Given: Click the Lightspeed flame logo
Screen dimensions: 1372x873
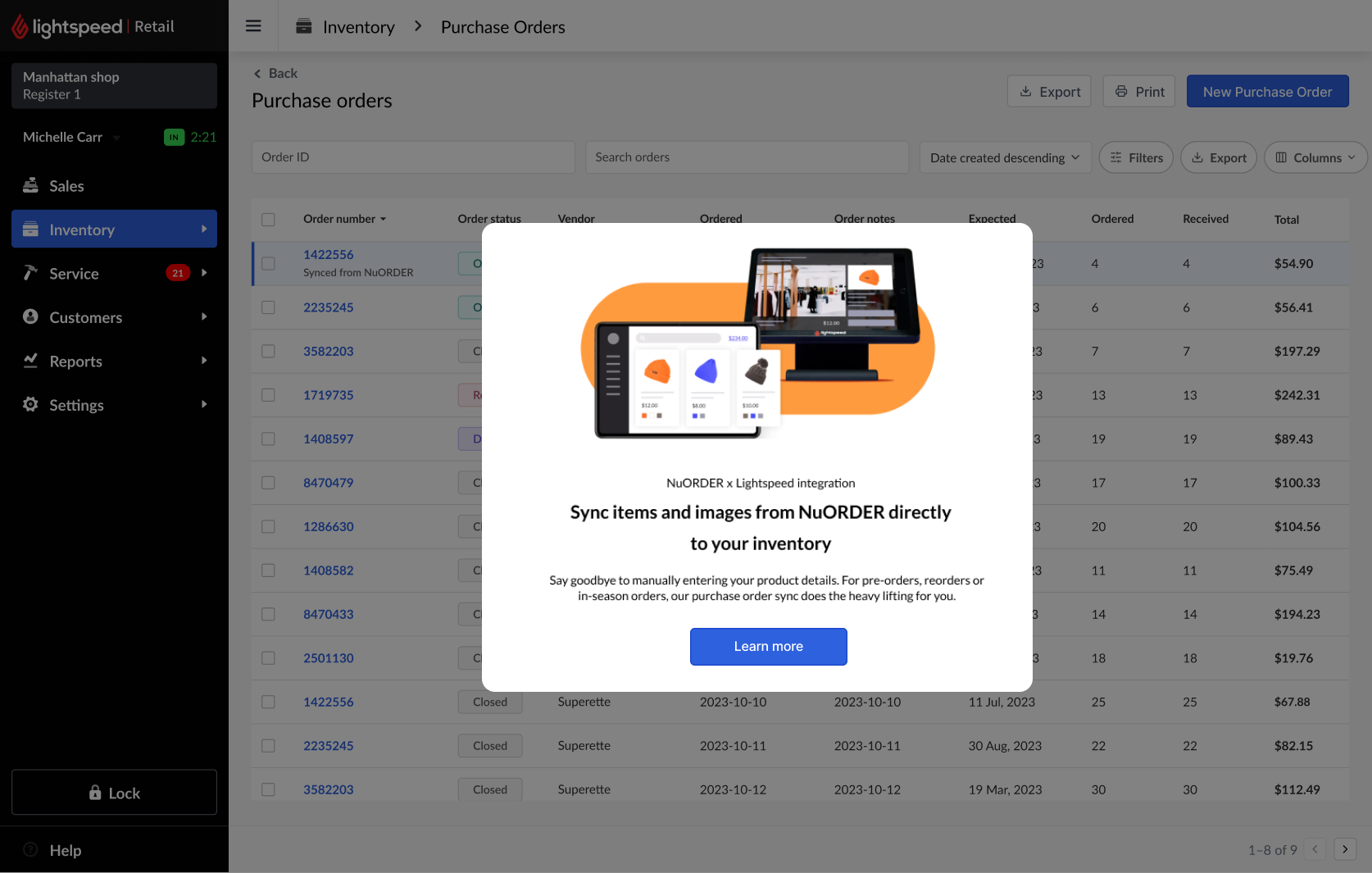Looking at the screenshot, I should tap(20, 27).
